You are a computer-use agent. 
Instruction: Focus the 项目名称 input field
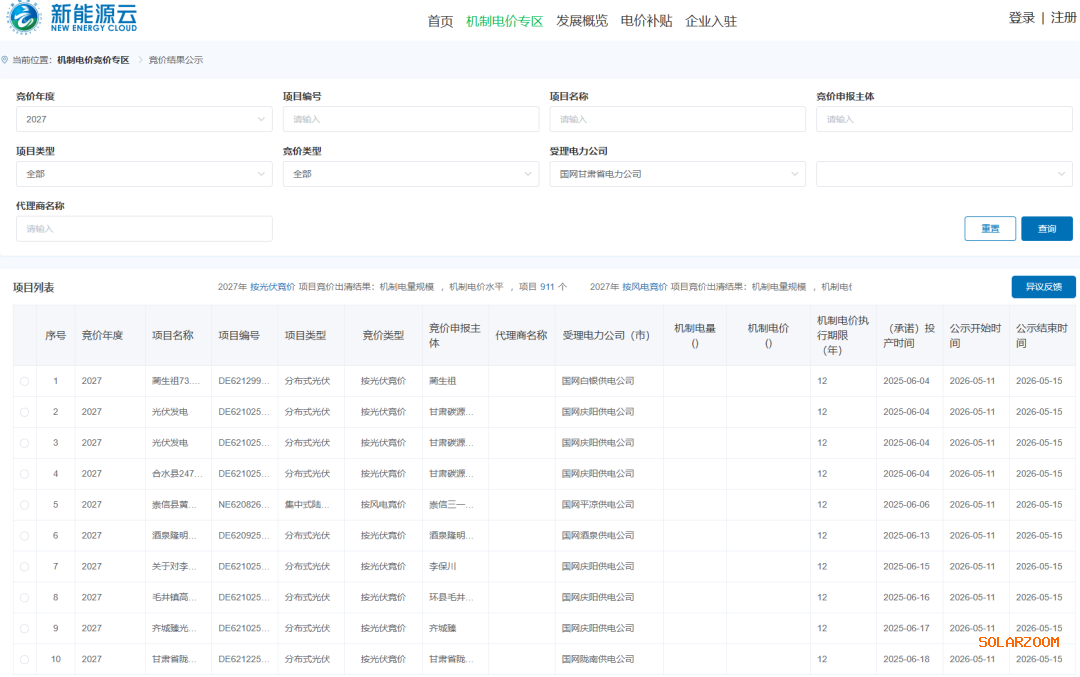click(677, 119)
